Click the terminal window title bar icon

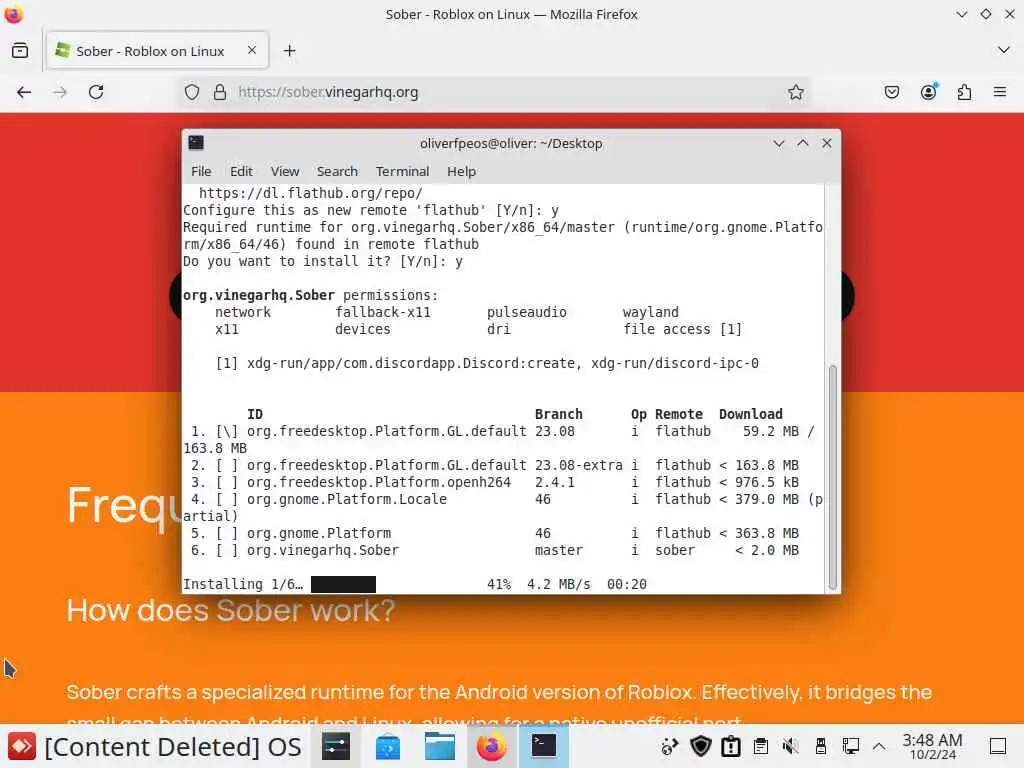pyautogui.click(x=196, y=143)
